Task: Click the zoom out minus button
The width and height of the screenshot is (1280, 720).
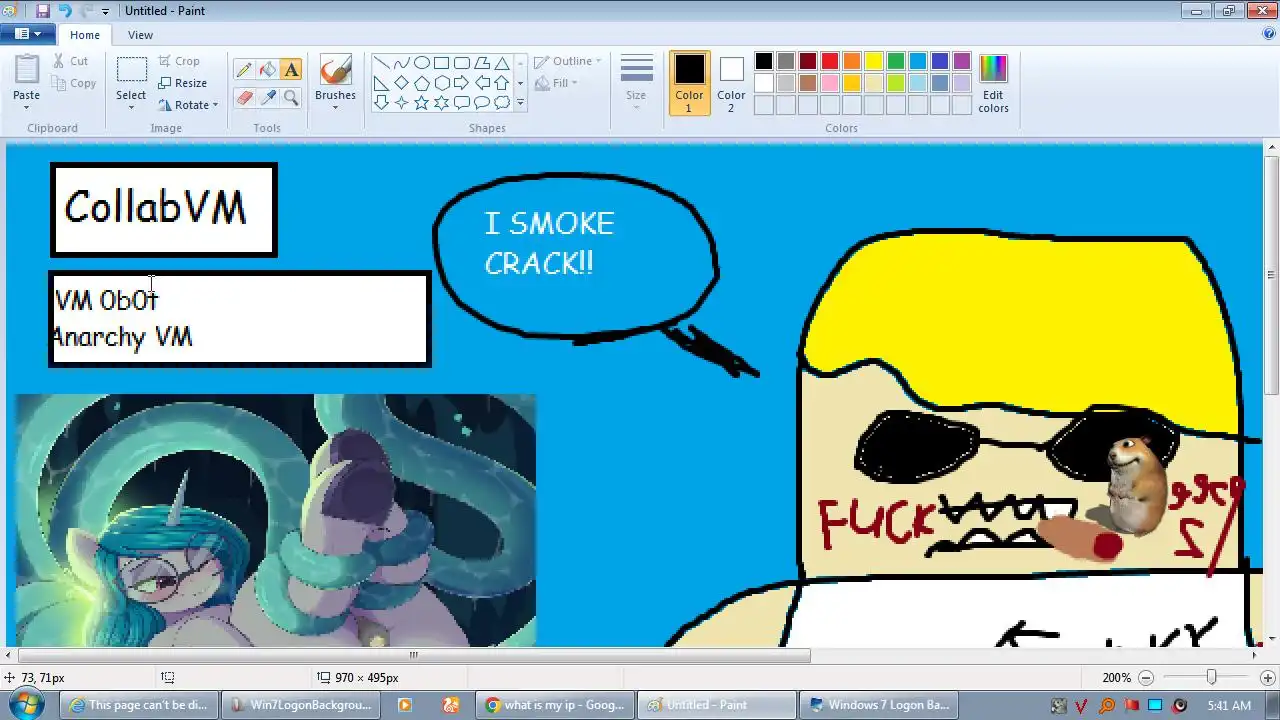Action: click(x=1146, y=677)
